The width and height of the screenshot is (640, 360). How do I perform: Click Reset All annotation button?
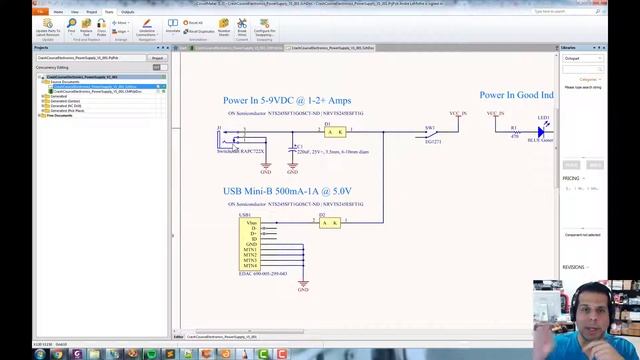pyautogui.click(x=193, y=23)
